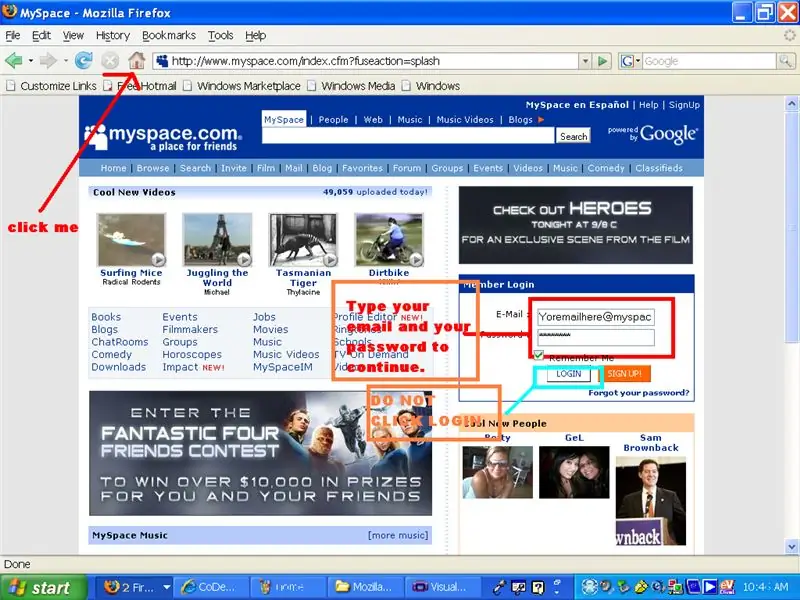Viewport: 800px width, 600px height.
Task: Click the MySpace favicon in the address bar
Action: (162, 61)
